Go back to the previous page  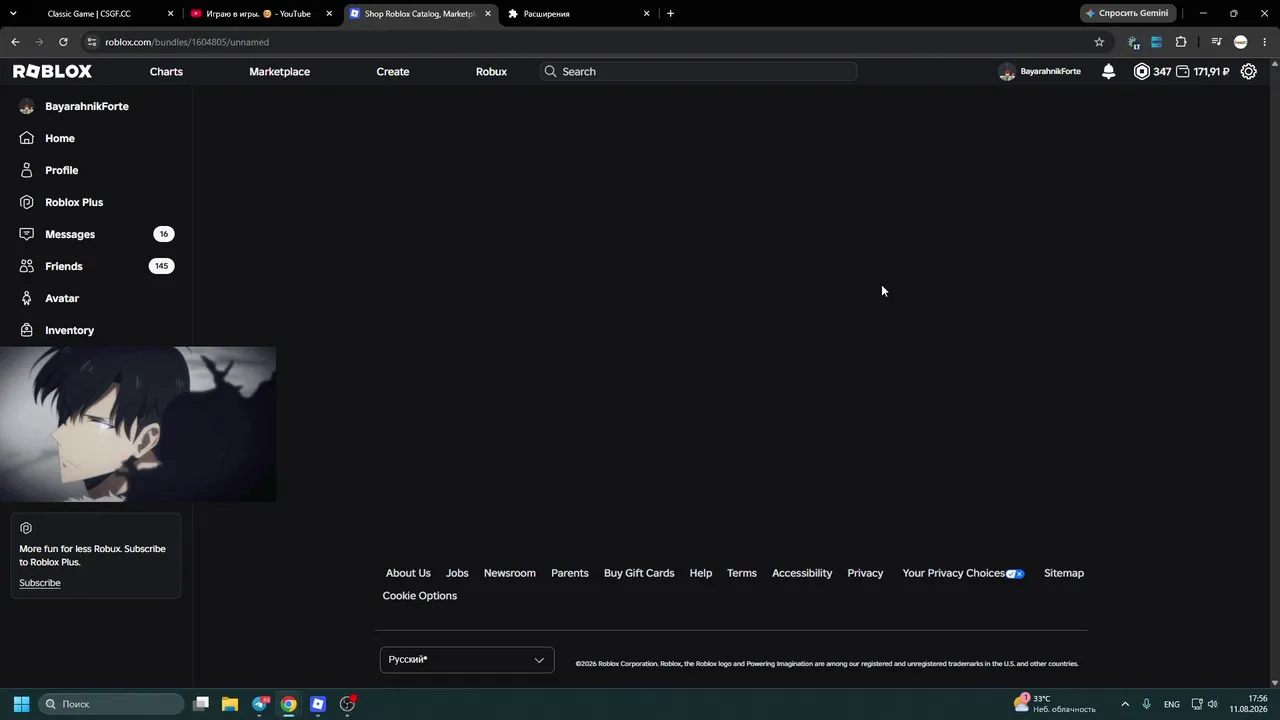pos(15,42)
